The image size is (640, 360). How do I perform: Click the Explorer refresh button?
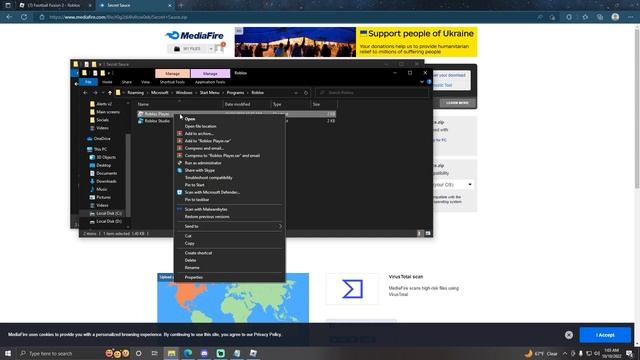[x=306, y=93]
